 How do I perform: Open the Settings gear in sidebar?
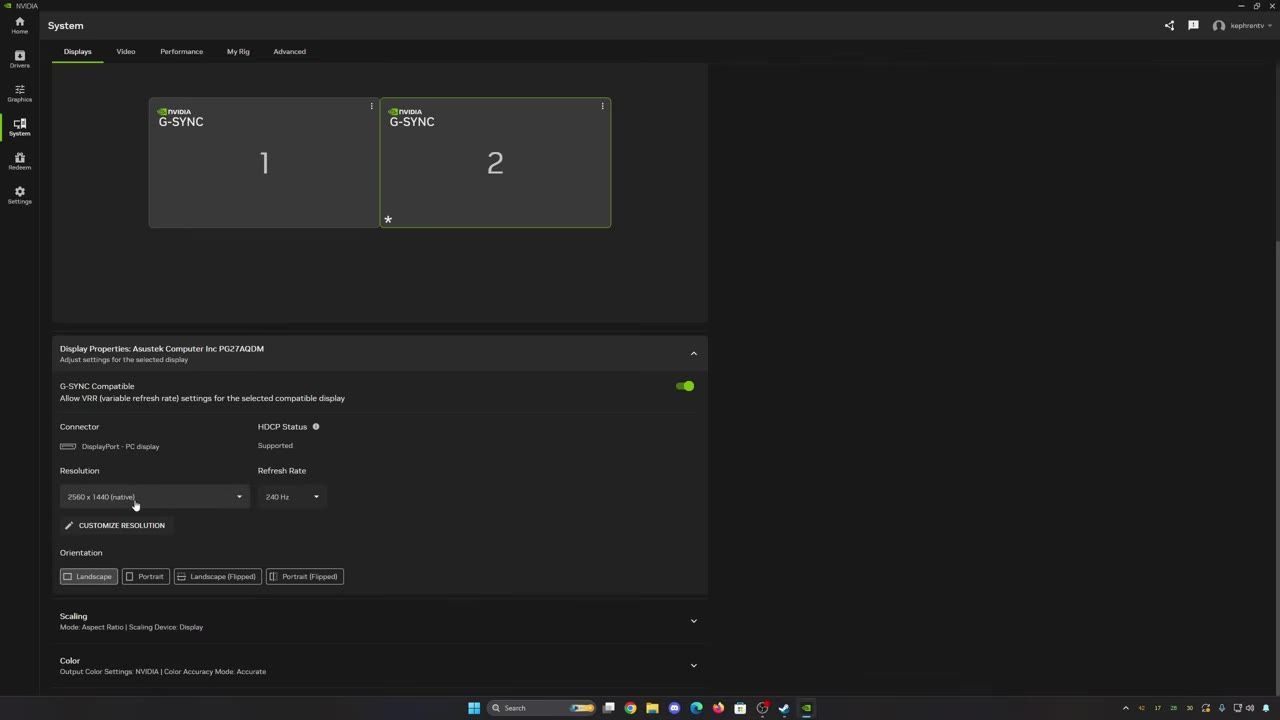point(19,195)
